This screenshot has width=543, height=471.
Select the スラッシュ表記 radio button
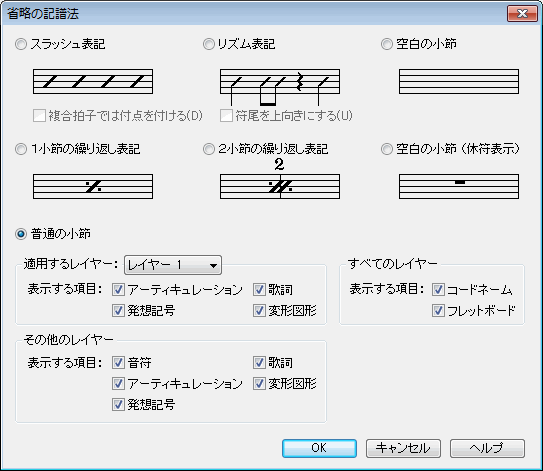pyautogui.click(x=21, y=44)
